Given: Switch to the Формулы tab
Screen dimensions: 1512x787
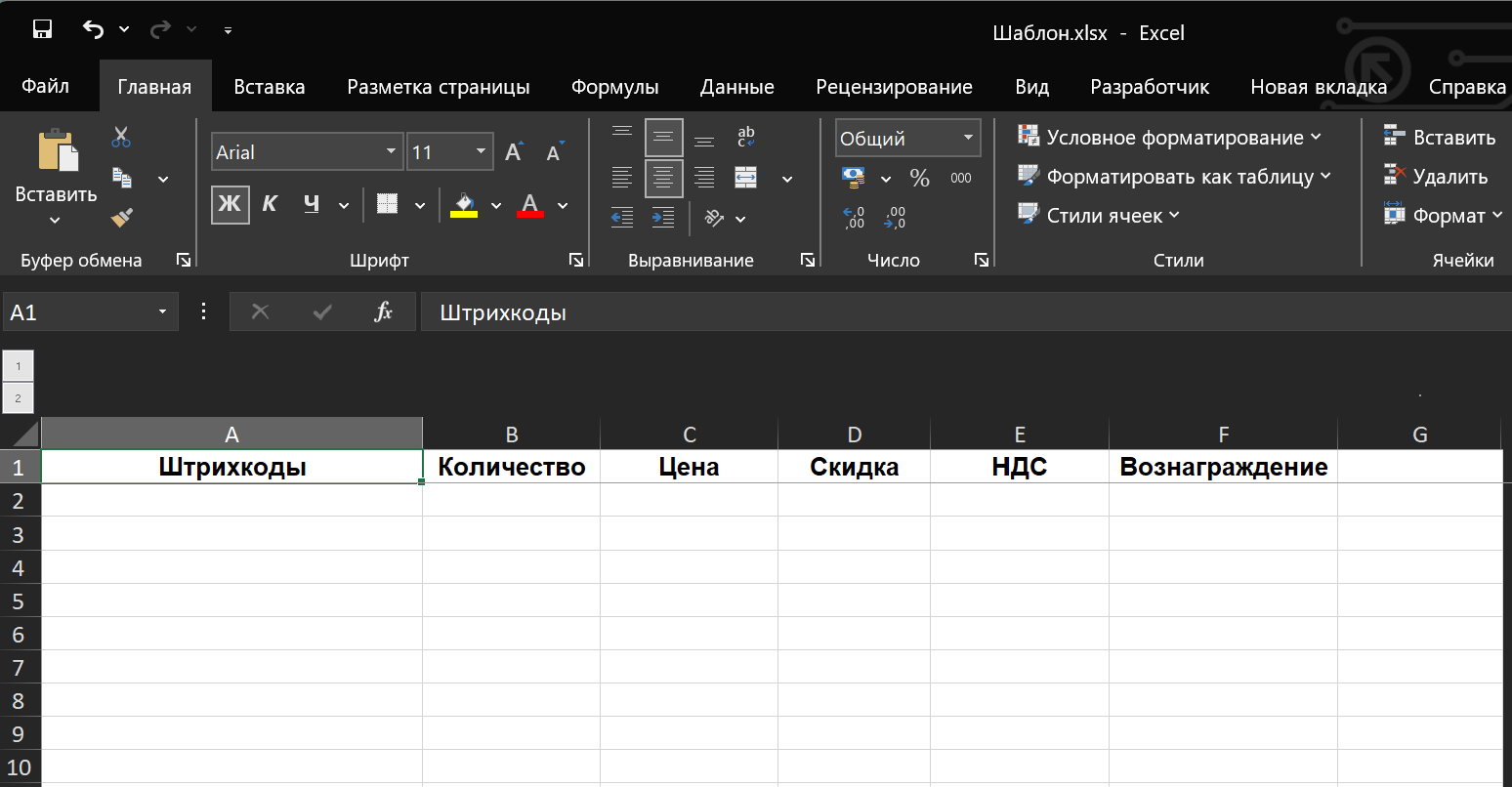Looking at the screenshot, I should (615, 87).
